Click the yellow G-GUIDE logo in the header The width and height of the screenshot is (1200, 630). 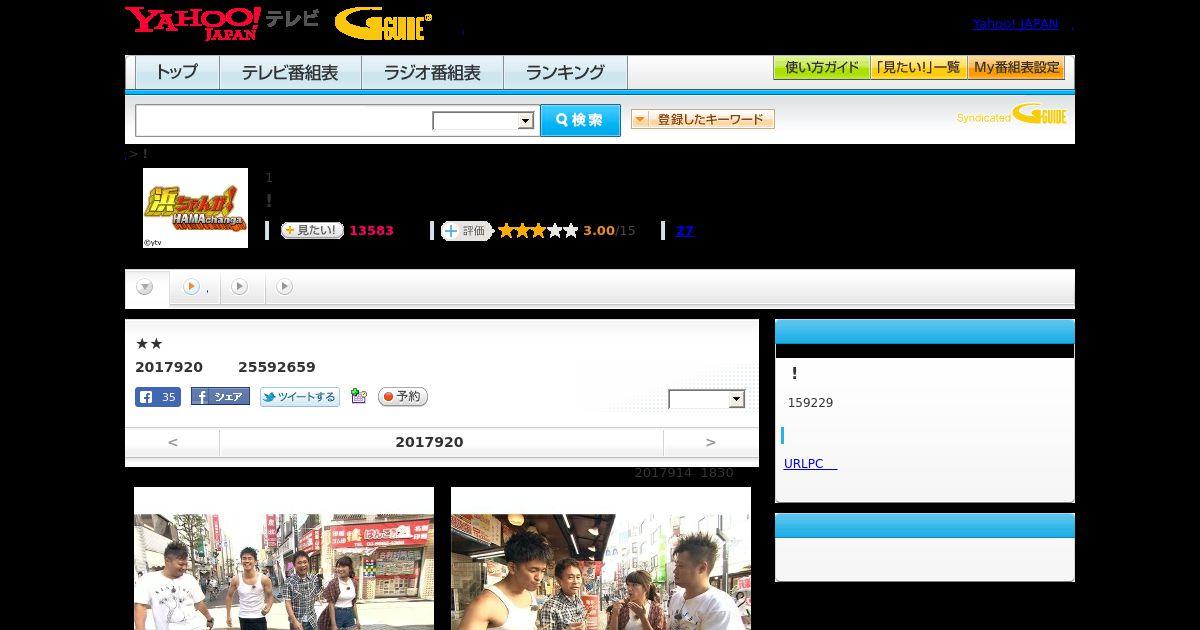[383, 24]
